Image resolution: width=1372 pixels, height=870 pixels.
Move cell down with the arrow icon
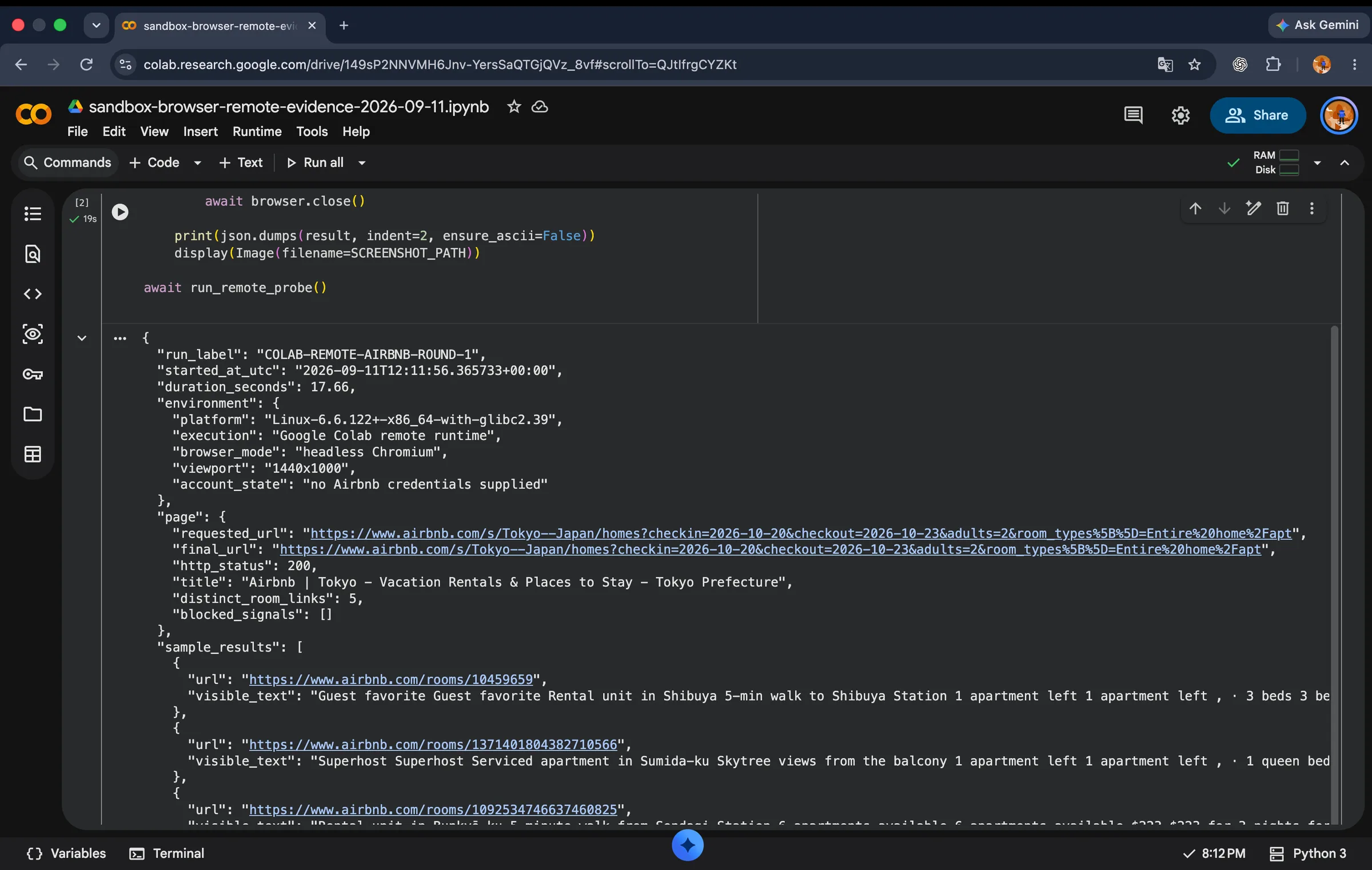pyautogui.click(x=1225, y=209)
